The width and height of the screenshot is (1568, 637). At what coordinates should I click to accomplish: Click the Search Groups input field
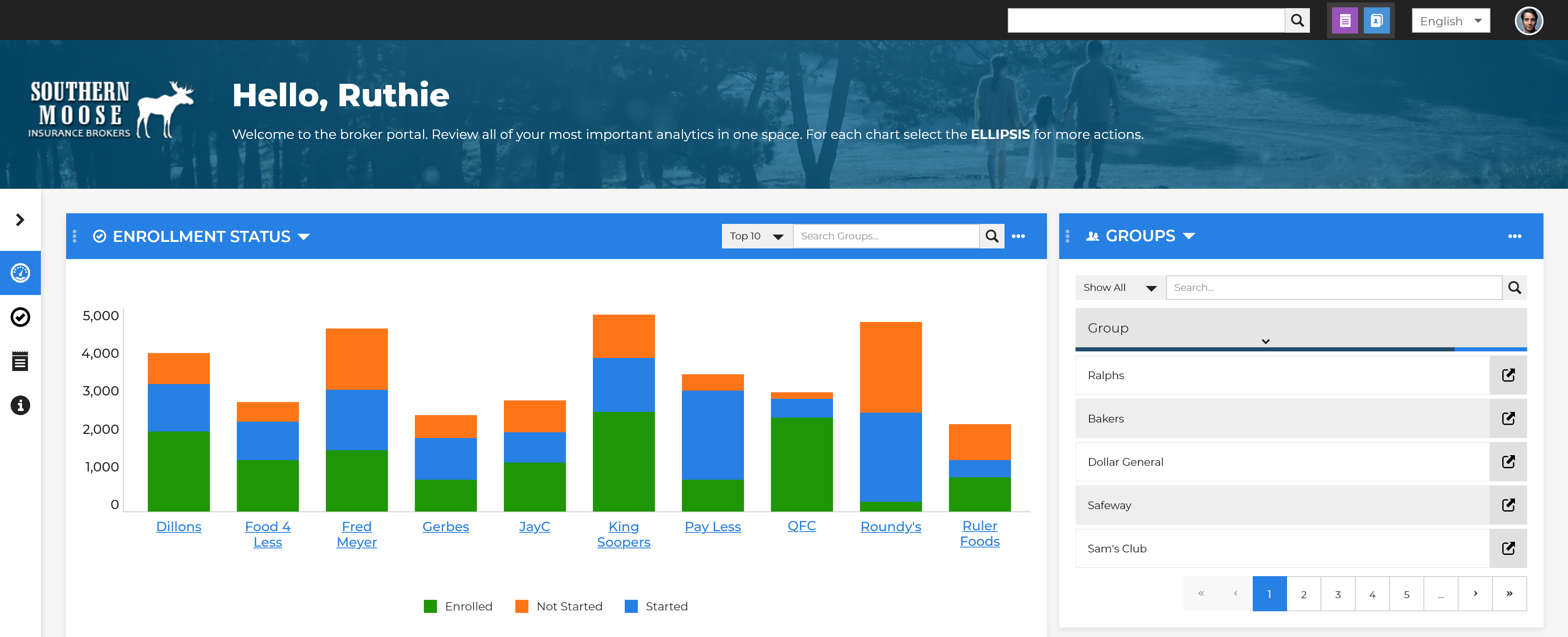tap(886, 236)
